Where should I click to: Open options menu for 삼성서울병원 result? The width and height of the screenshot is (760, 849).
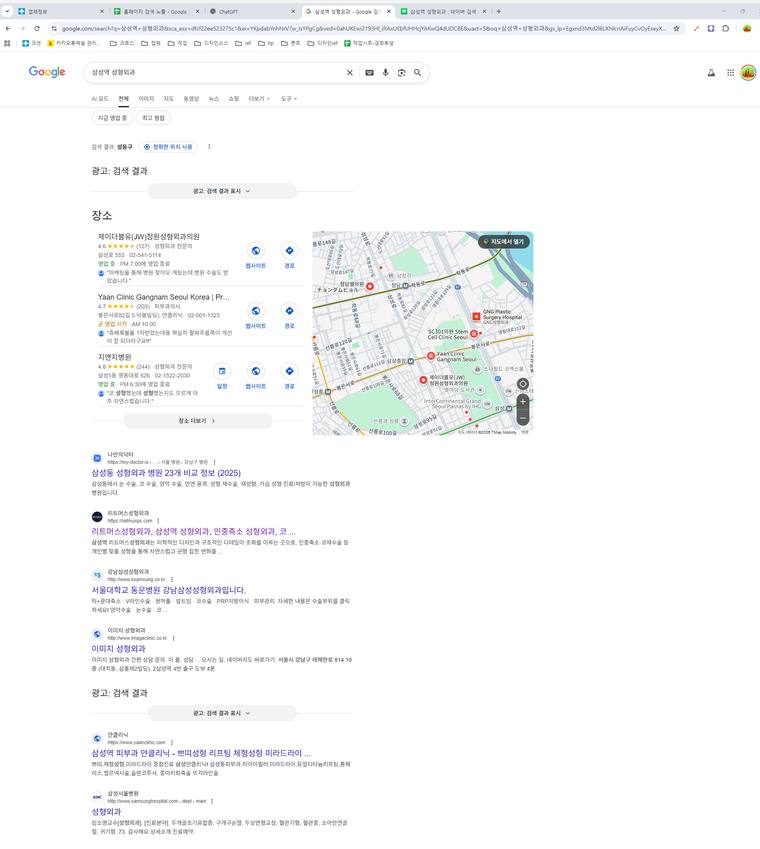pos(212,801)
